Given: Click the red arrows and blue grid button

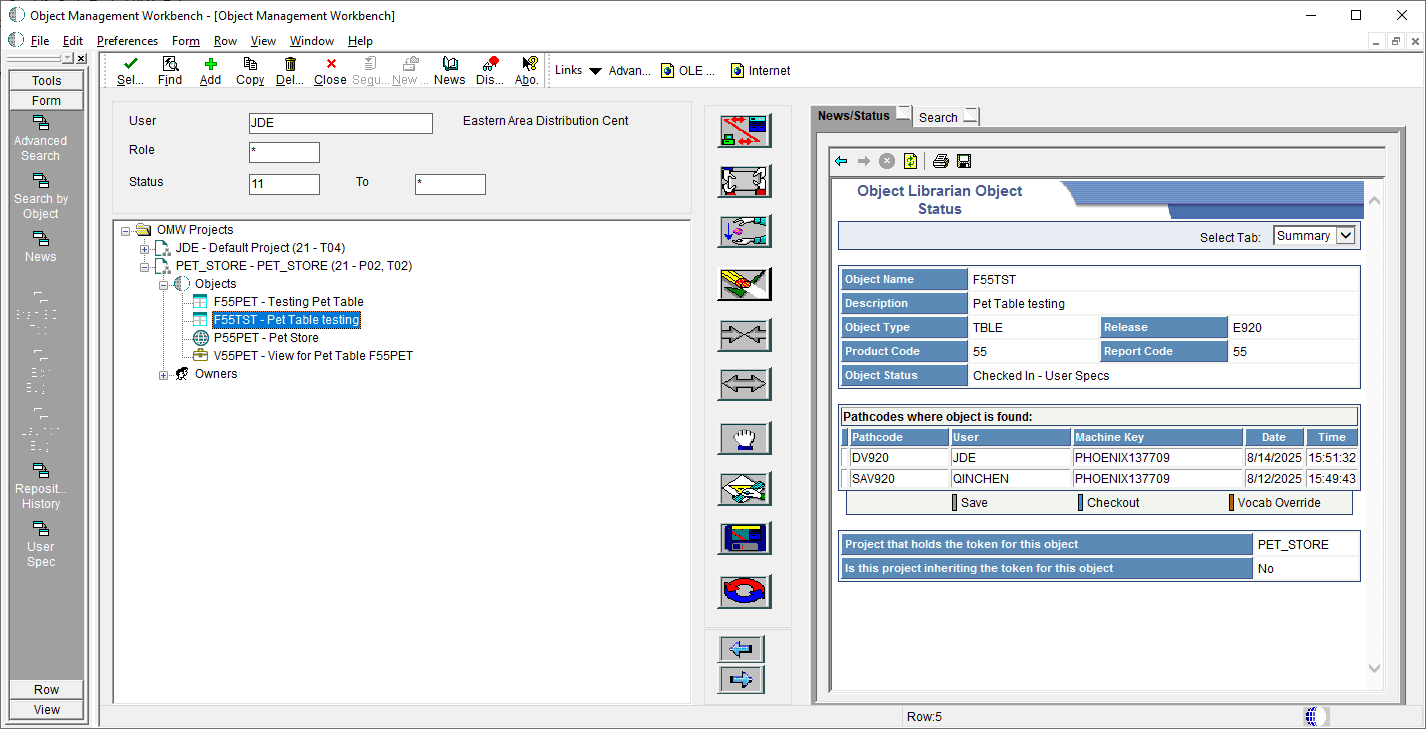Looking at the screenshot, I should (745, 132).
